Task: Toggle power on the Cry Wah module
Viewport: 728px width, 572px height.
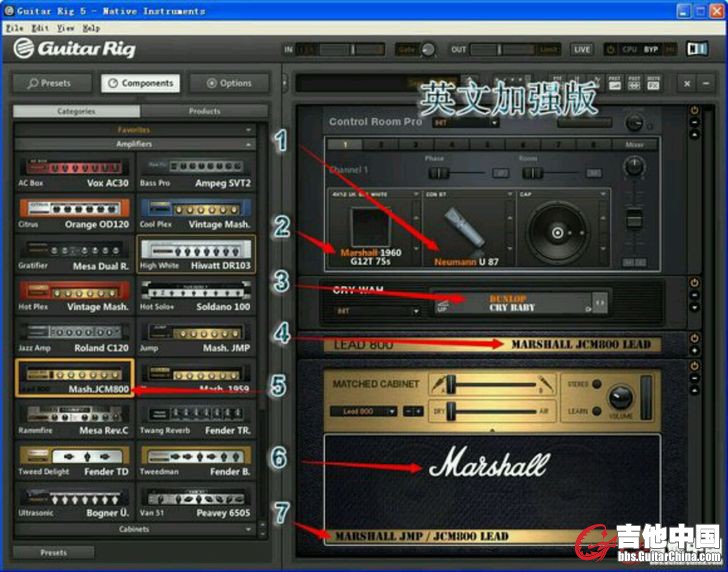Action: [695, 283]
